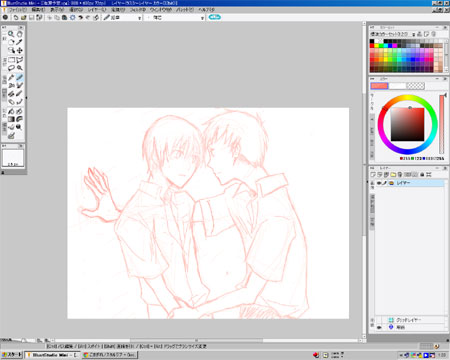Viewport: 450px width, 360px height.
Task: Collapse the toolbox panel header button
Action: point(21,27)
